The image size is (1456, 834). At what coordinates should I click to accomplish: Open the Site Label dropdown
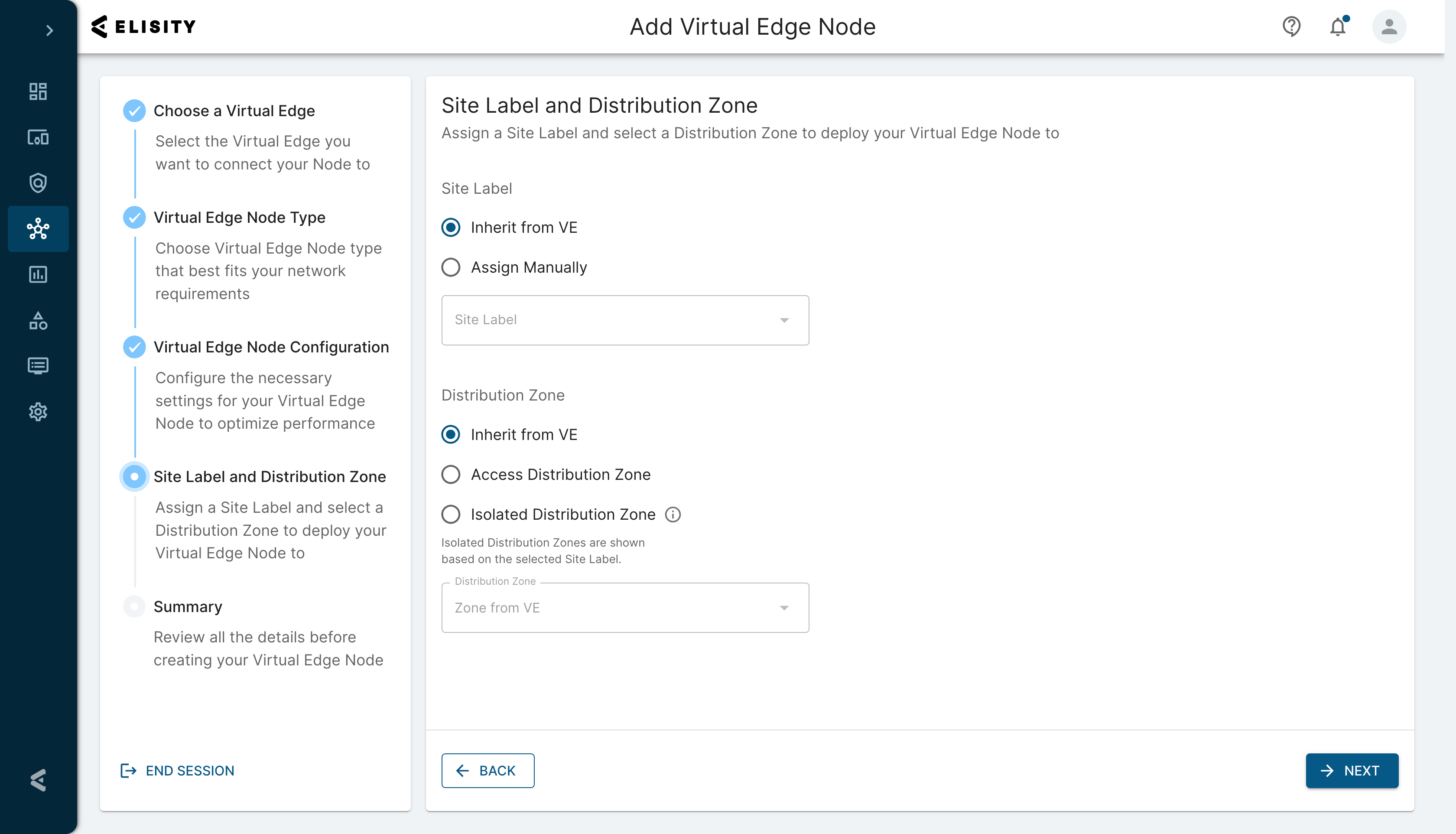[x=625, y=320]
